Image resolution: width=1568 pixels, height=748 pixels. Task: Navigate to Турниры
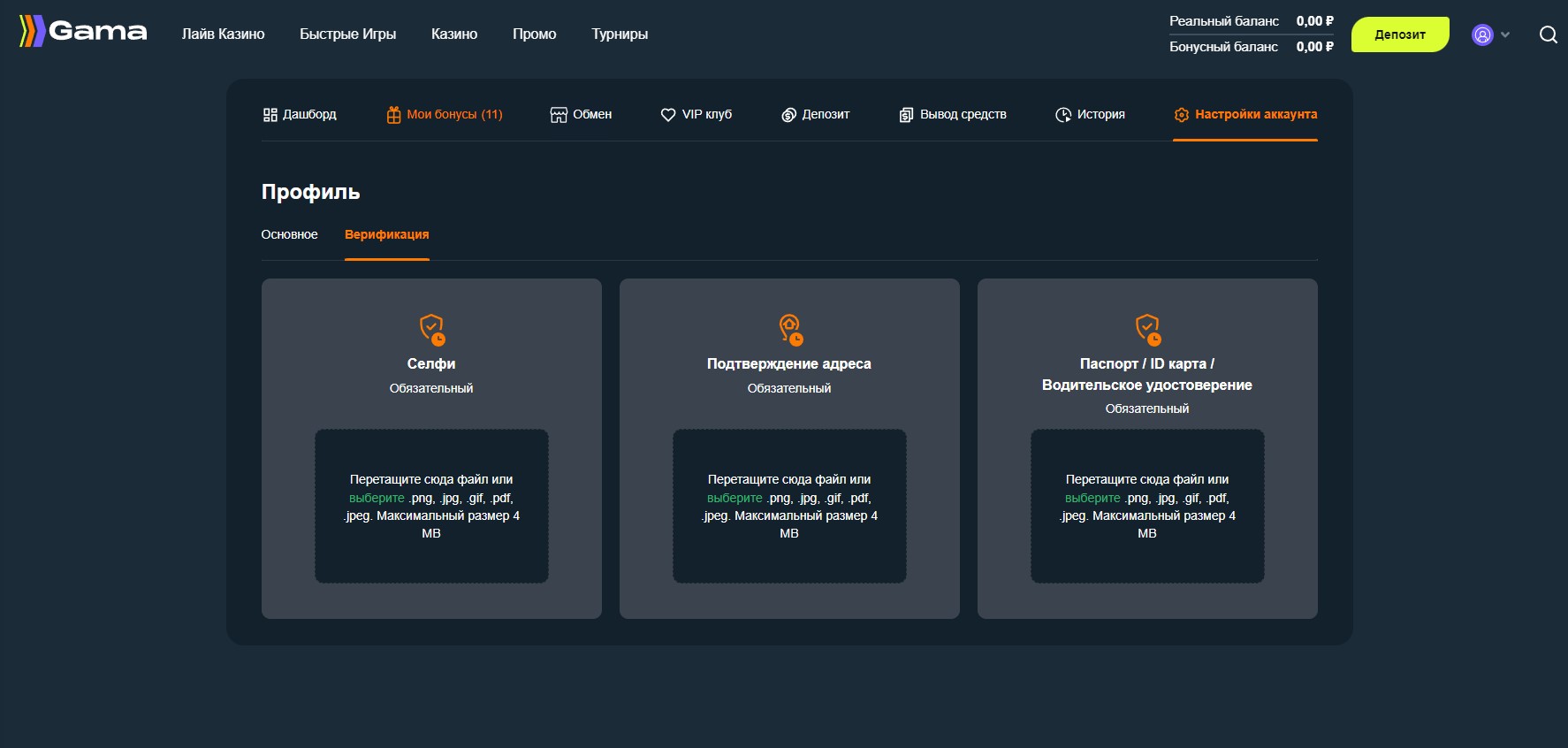pyautogui.click(x=620, y=34)
